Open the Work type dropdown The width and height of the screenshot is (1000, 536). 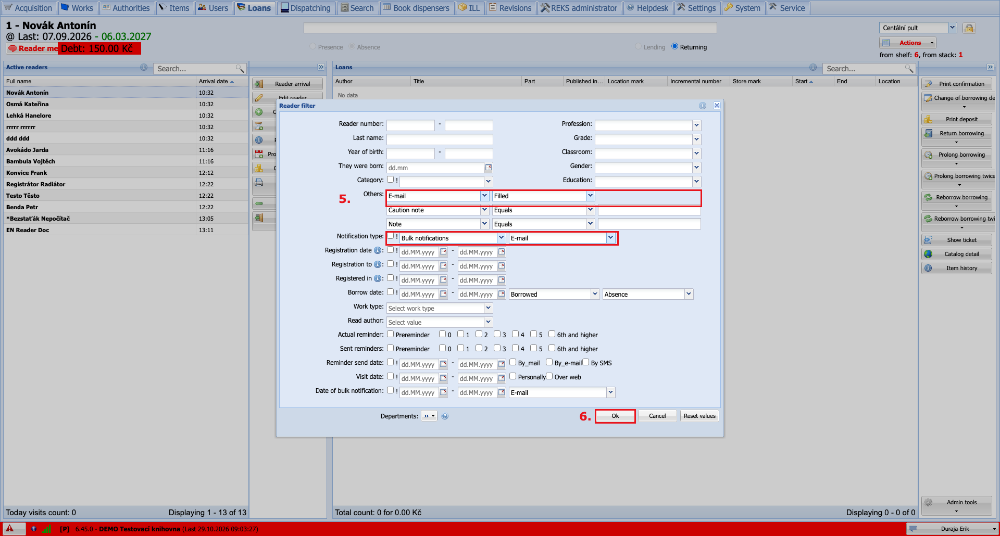488,308
